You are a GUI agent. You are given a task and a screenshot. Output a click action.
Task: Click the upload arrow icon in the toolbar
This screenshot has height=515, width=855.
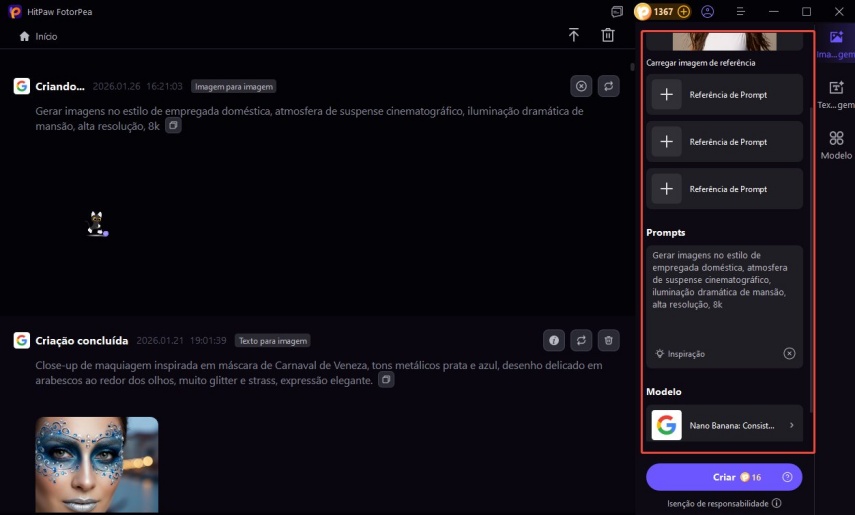tap(574, 35)
